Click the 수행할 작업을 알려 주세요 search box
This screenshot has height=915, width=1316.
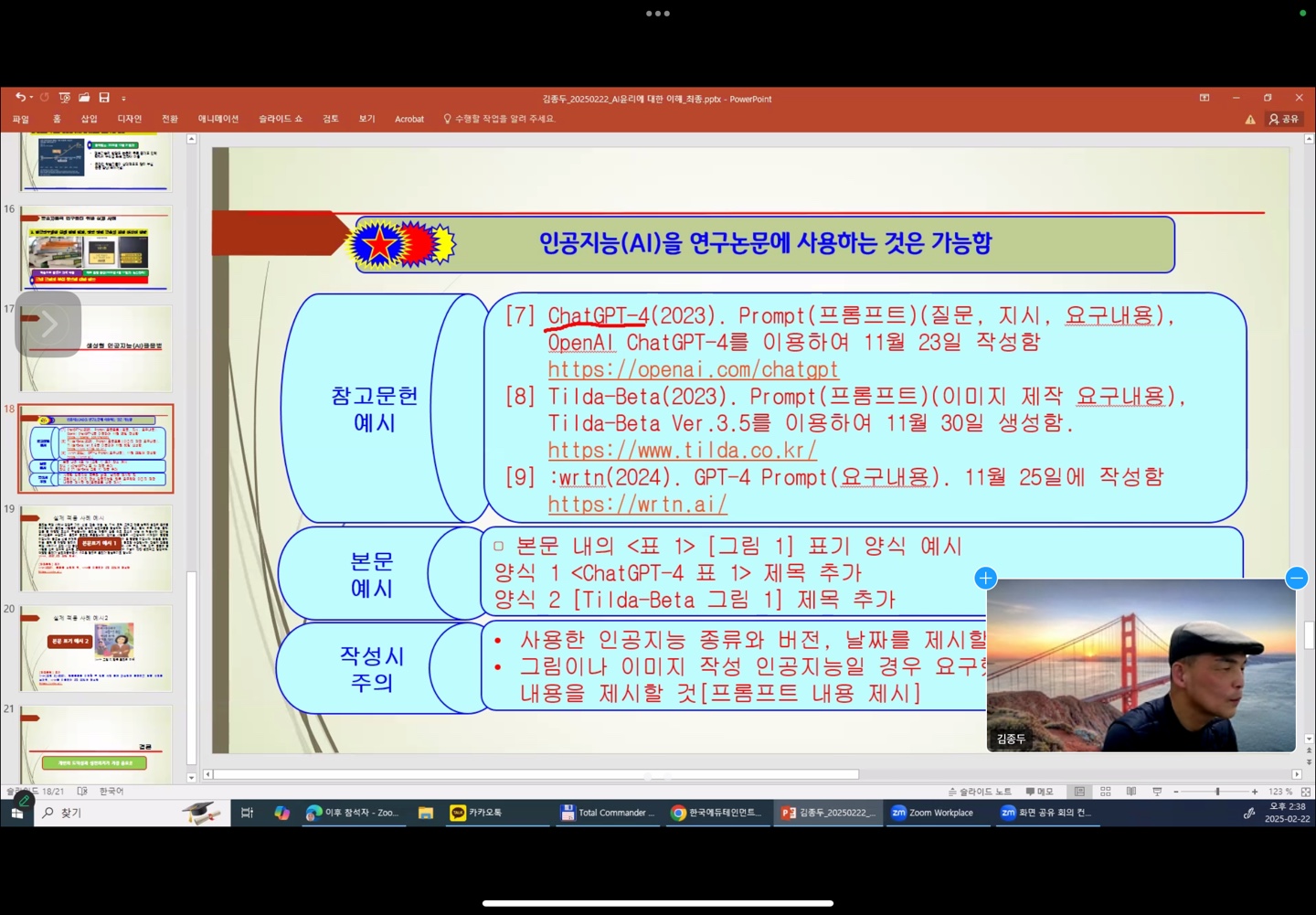coord(500,119)
